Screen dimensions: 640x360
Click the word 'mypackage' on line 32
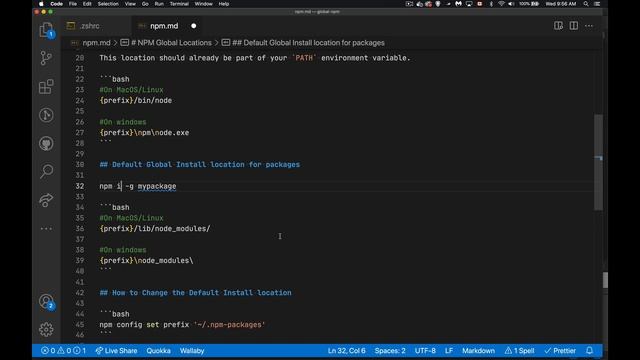pyautogui.click(x=157, y=186)
